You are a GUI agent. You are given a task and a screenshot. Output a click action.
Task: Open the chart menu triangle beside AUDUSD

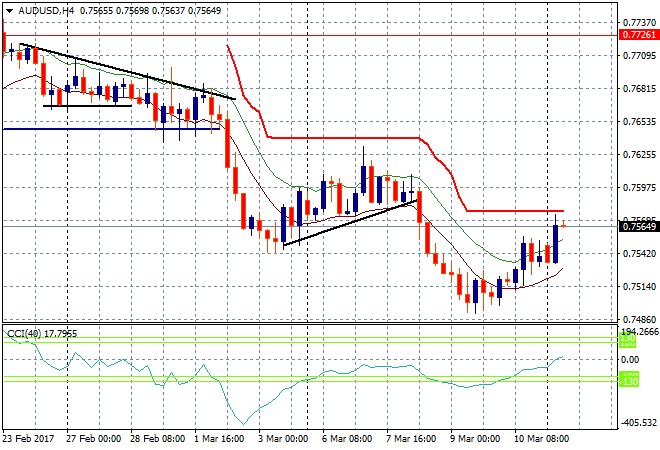pyautogui.click(x=9, y=11)
